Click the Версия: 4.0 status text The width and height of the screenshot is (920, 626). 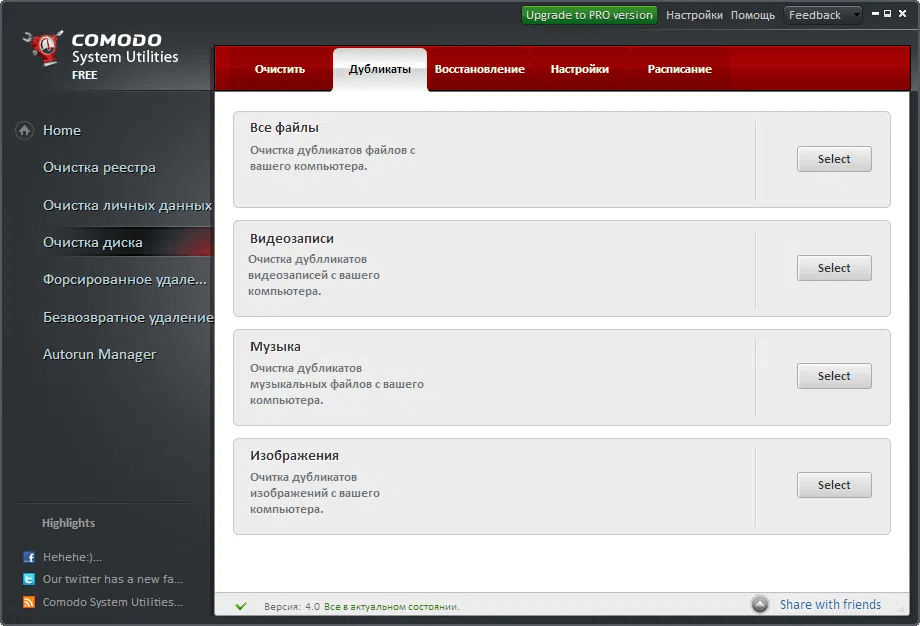(292, 607)
